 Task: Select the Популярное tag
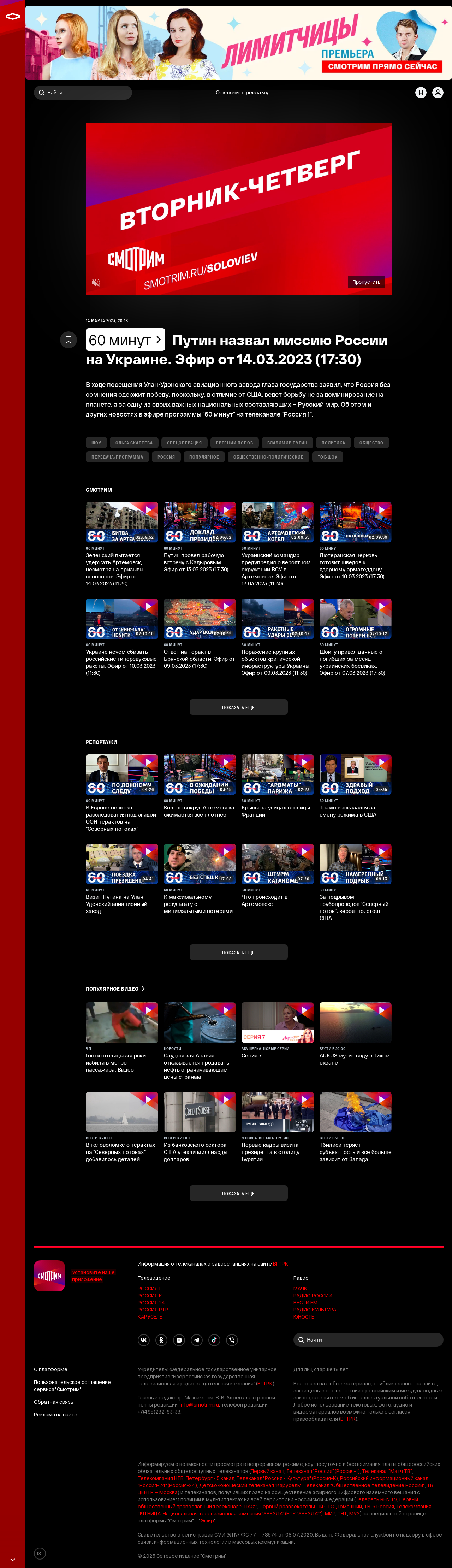tap(204, 456)
